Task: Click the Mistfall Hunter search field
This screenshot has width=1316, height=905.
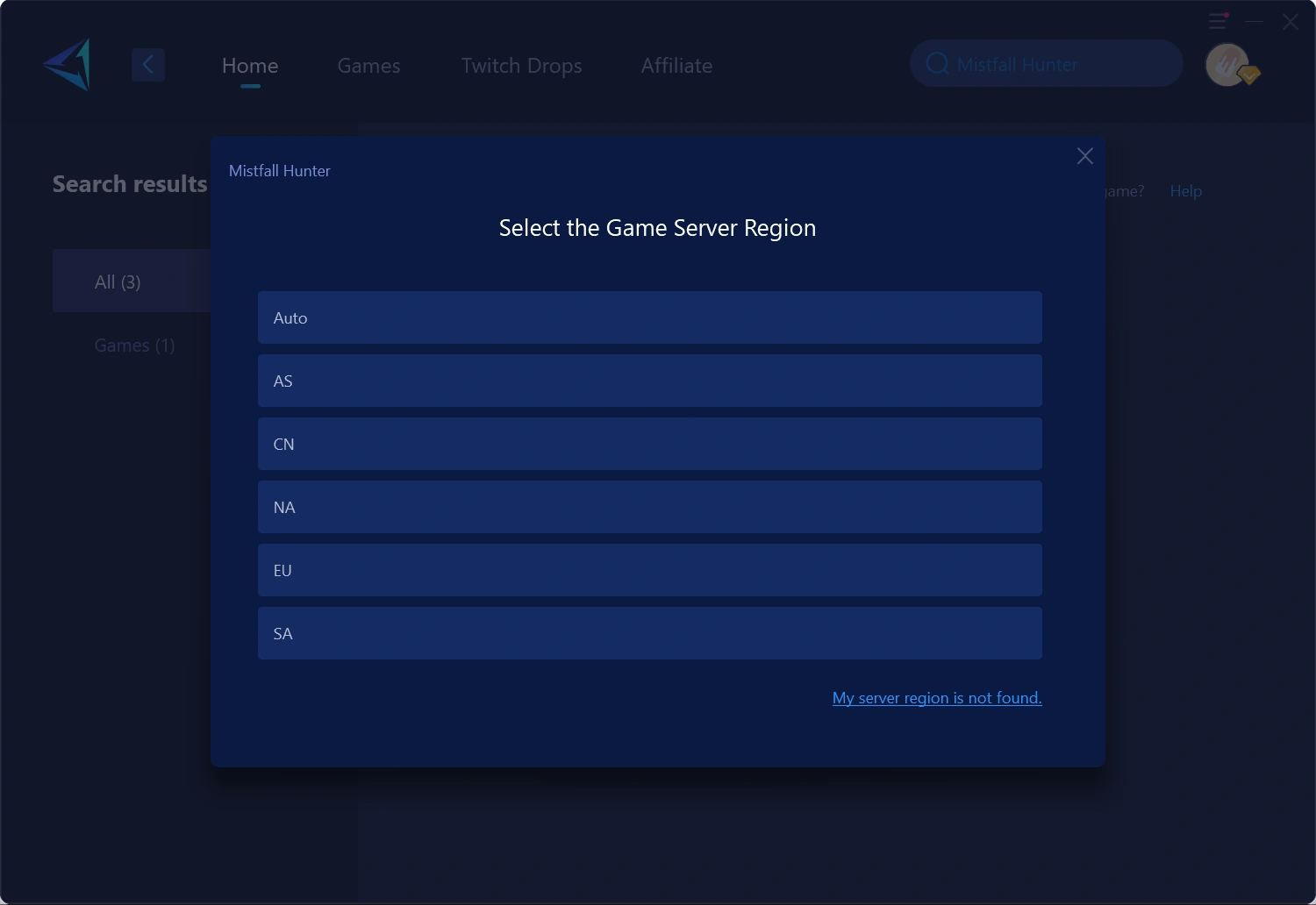Action: click(1047, 63)
